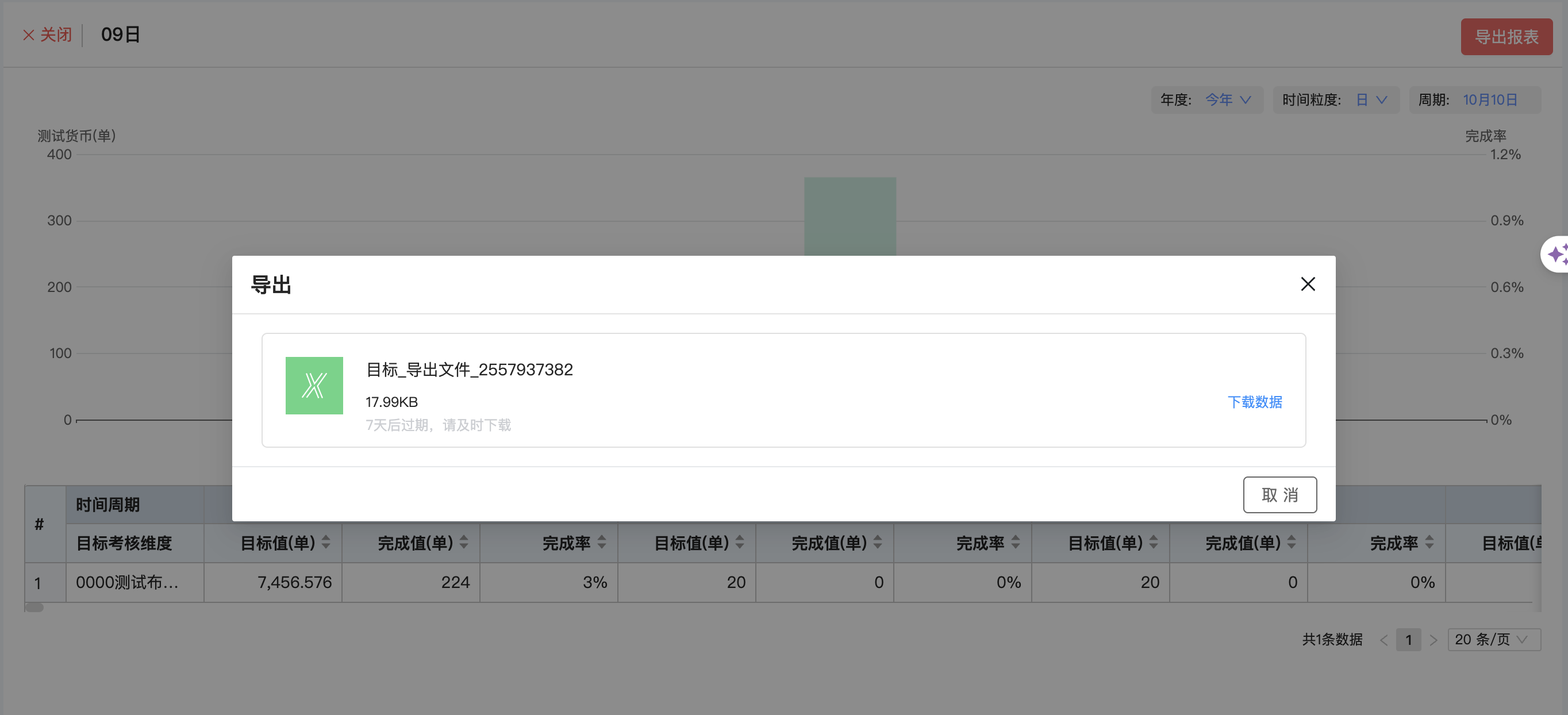The height and width of the screenshot is (715, 1568).
Task: Sort by third 完成值(单) column arrows
Action: pos(1292,542)
